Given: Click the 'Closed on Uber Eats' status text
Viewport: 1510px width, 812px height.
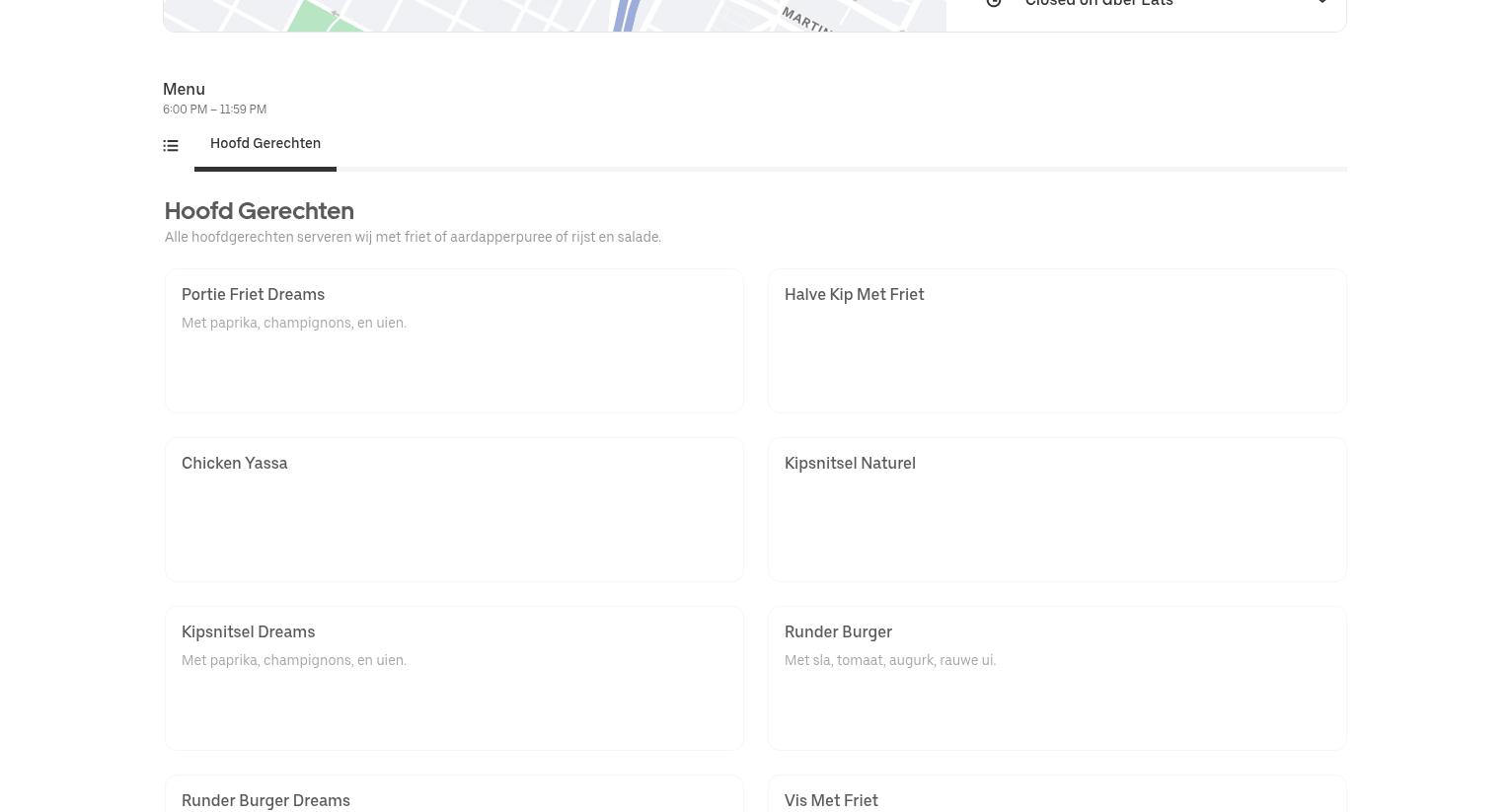Looking at the screenshot, I should pos(1098,4).
